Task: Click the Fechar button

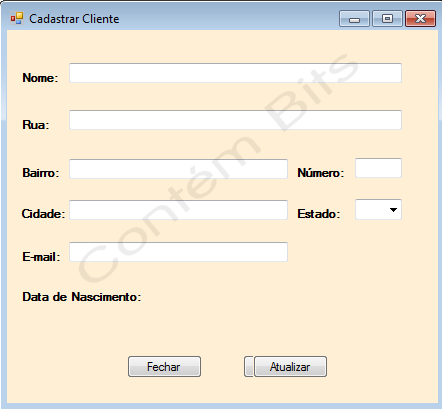Action: [164, 367]
